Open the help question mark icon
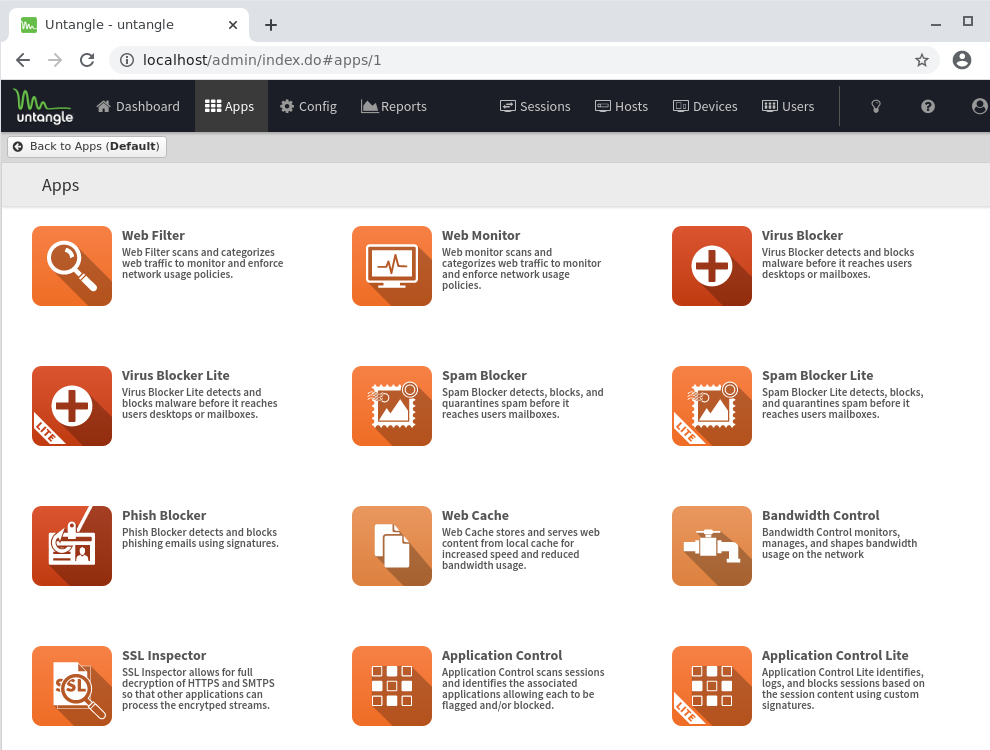This screenshot has width=990, height=750. pyautogui.click(x=927, y=106)
